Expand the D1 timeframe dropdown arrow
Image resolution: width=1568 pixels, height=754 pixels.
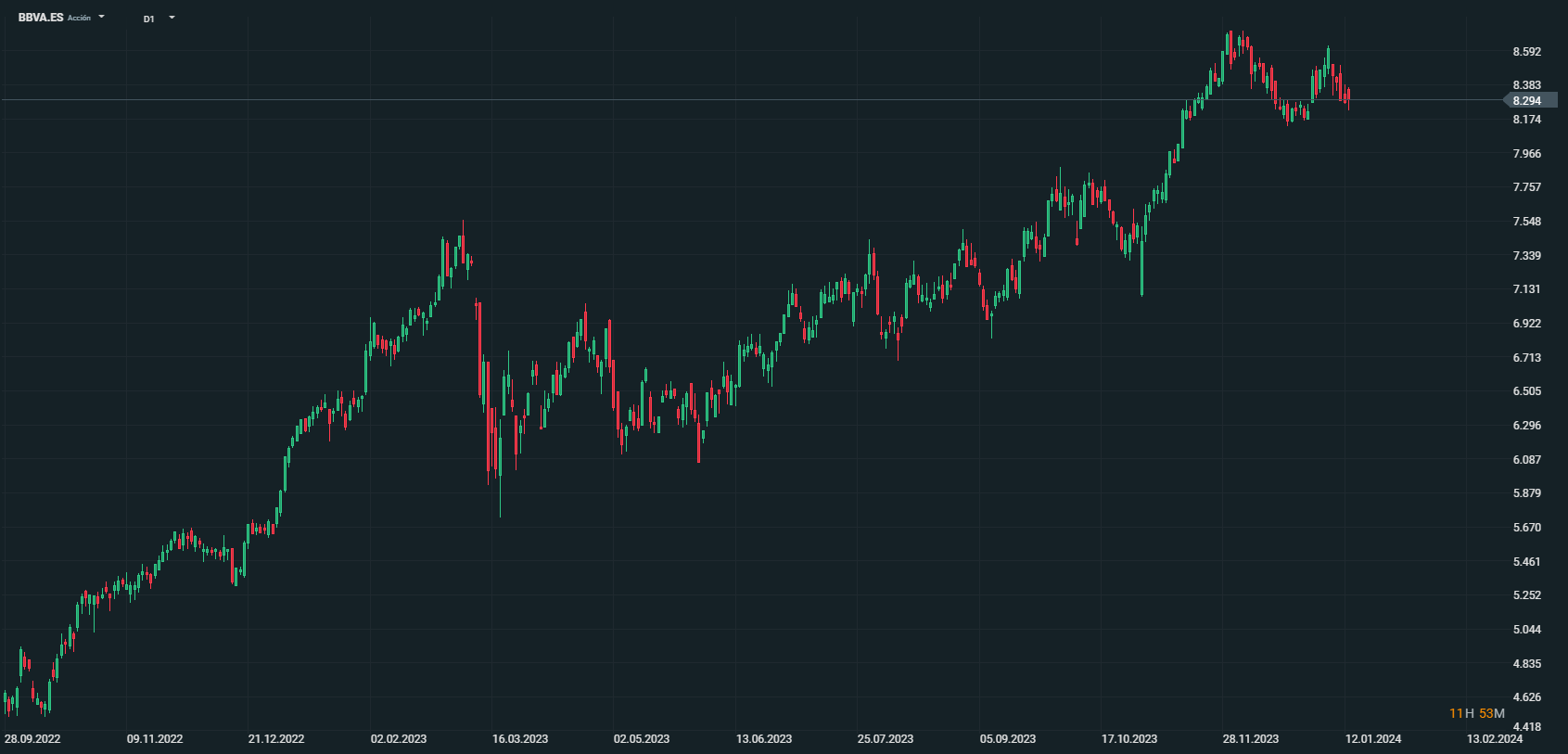click(x=172, y=18)
